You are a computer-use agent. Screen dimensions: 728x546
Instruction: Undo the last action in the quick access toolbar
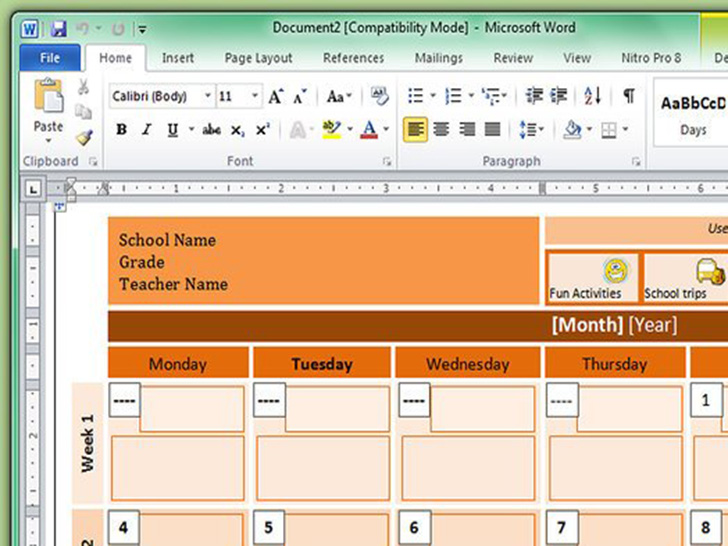[x=82, y=29]
